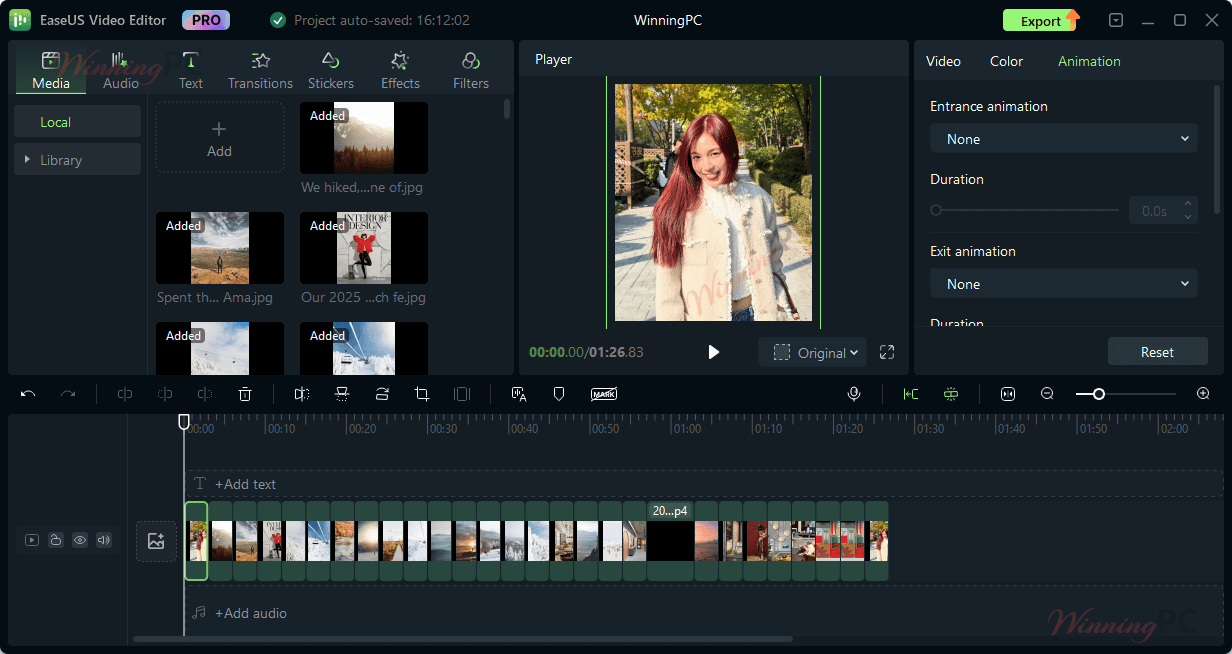The image size is (1232, 654).
Task: Select the first timeline clip
Action: tap(196, 541)
